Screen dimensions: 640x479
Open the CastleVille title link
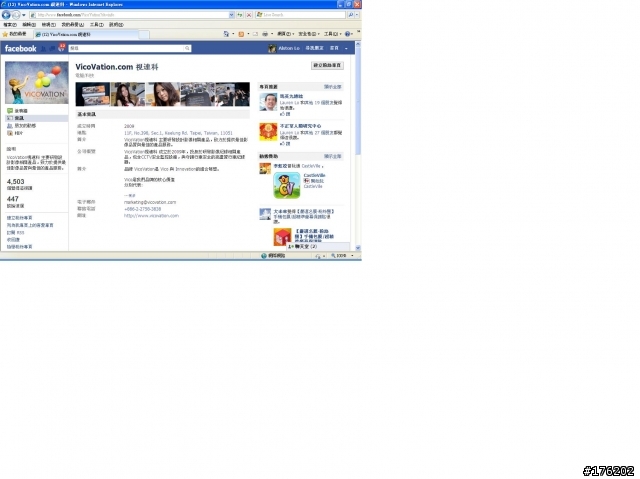pyautogui.click(x=314, y=175)
